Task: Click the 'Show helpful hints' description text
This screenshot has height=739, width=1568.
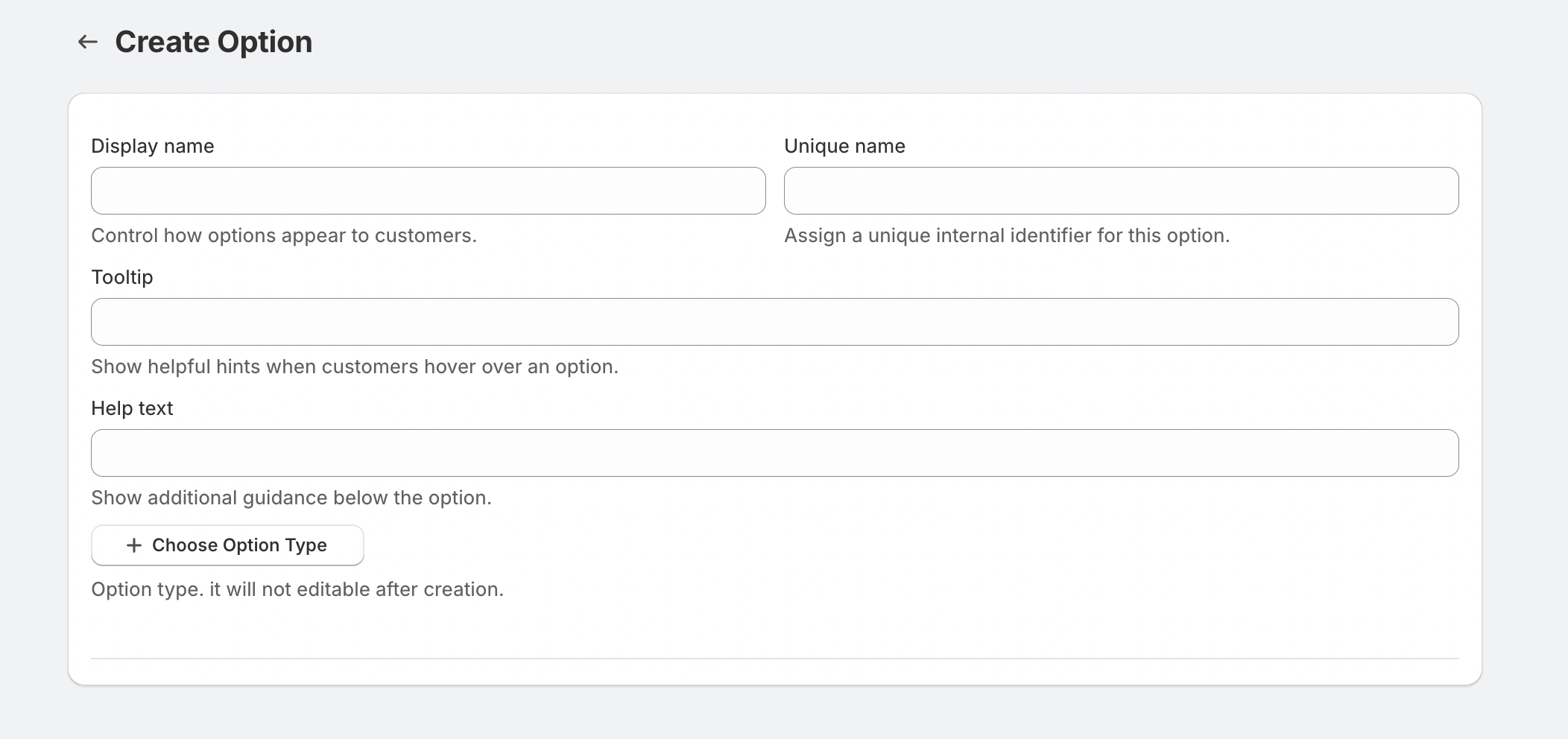Action: click(x=354, y=367)
